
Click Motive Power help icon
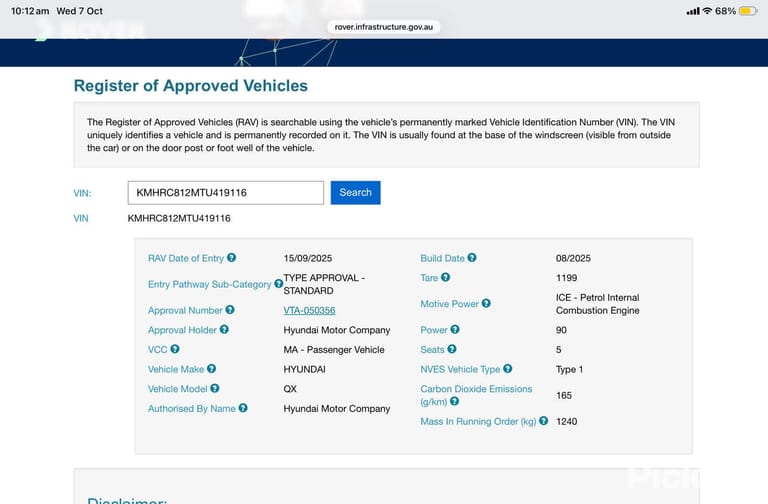486,303
